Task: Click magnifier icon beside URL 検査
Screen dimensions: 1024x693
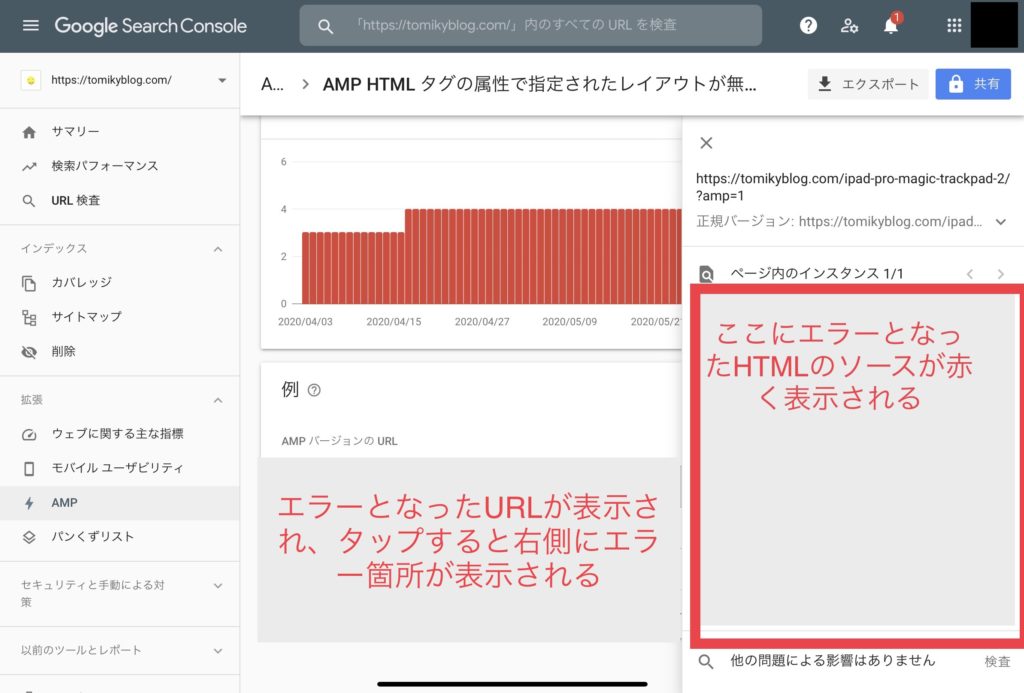Action: tap(29, 201)
